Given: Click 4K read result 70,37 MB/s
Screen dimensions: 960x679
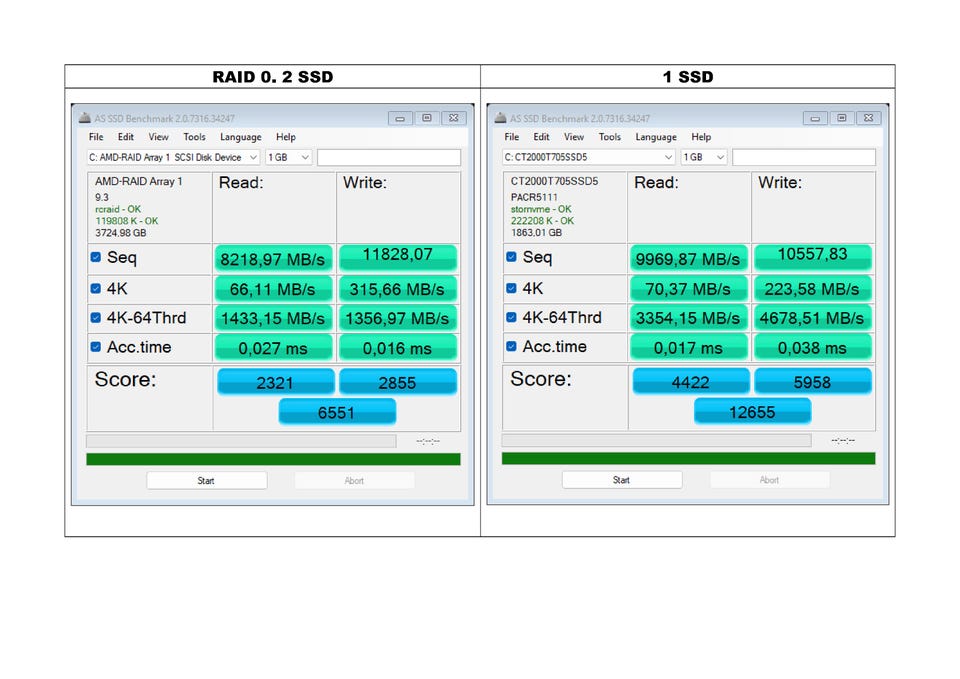Looking at the screenshot, I should (x=688, y=288).
